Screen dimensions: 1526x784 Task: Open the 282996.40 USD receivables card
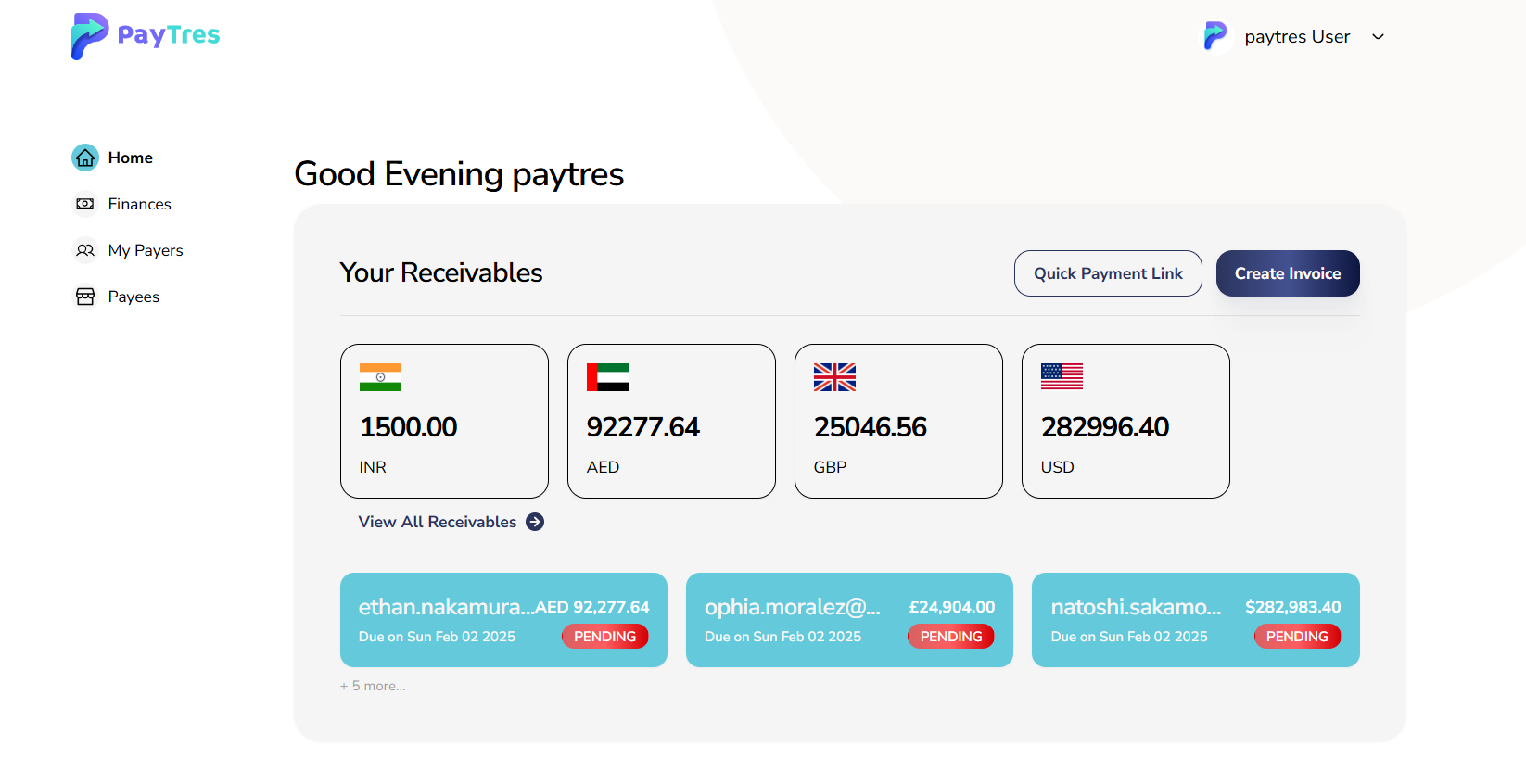(x=1125, y=421)
